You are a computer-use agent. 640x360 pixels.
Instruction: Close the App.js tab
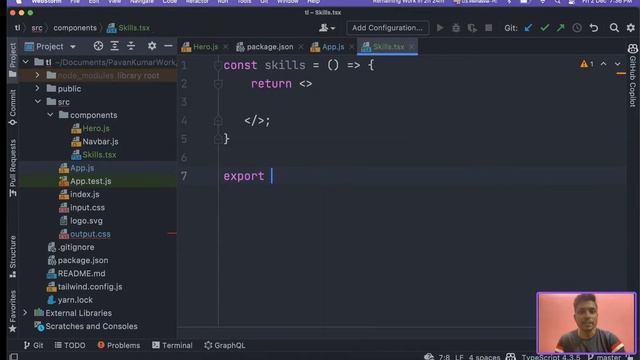[x=351, y=47]
